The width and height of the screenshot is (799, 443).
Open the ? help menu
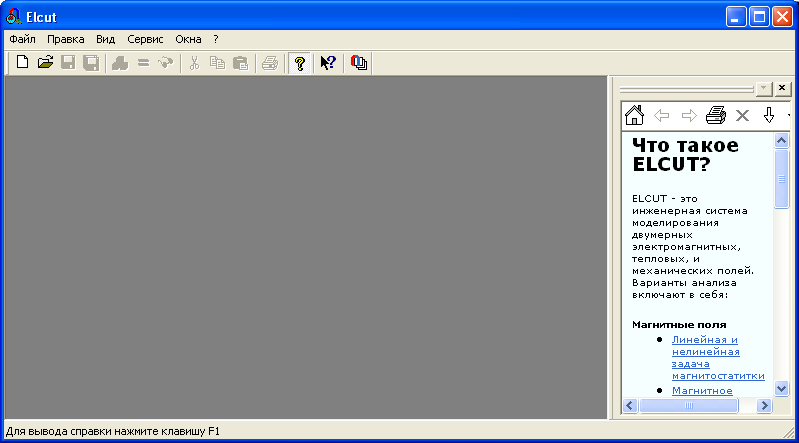(x=216, y=39)
